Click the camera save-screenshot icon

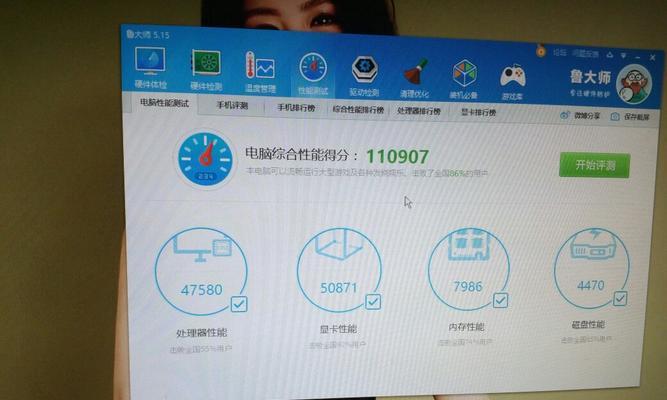click(x=615, y=116)
